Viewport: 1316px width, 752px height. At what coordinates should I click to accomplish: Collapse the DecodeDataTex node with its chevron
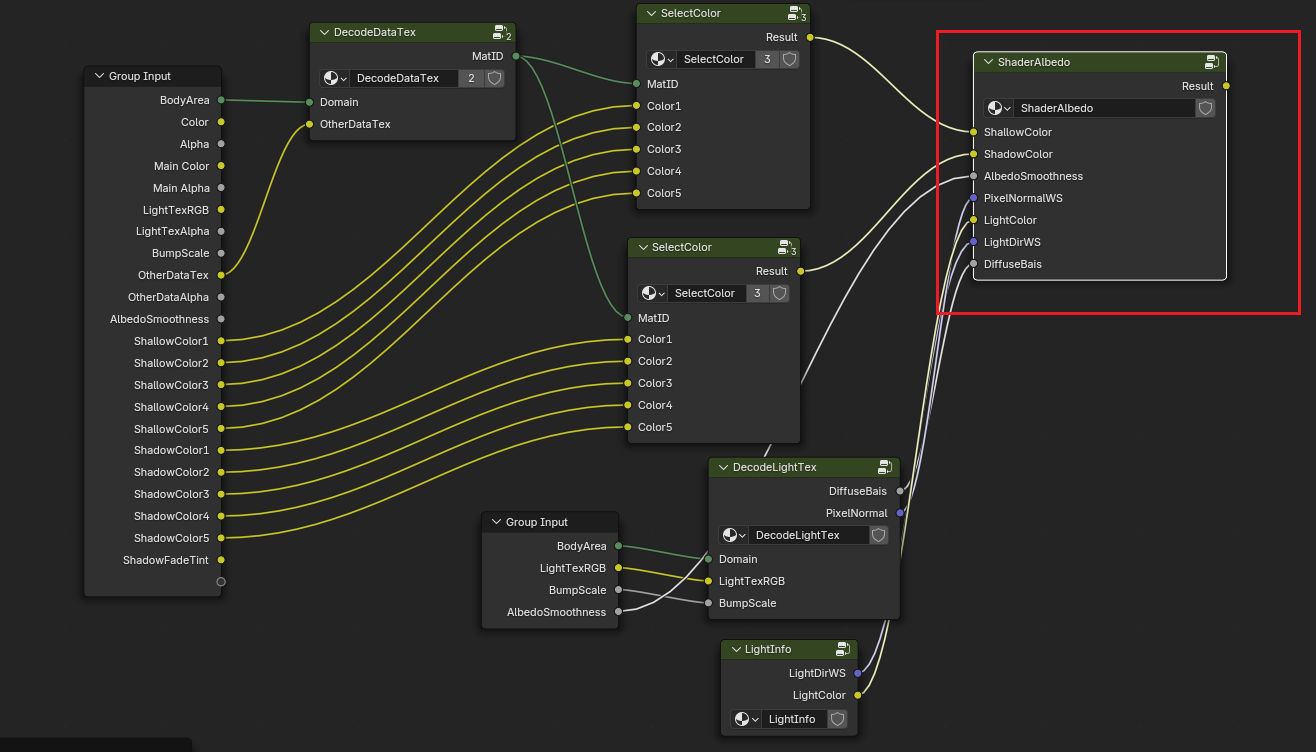(x=324, y=32)
